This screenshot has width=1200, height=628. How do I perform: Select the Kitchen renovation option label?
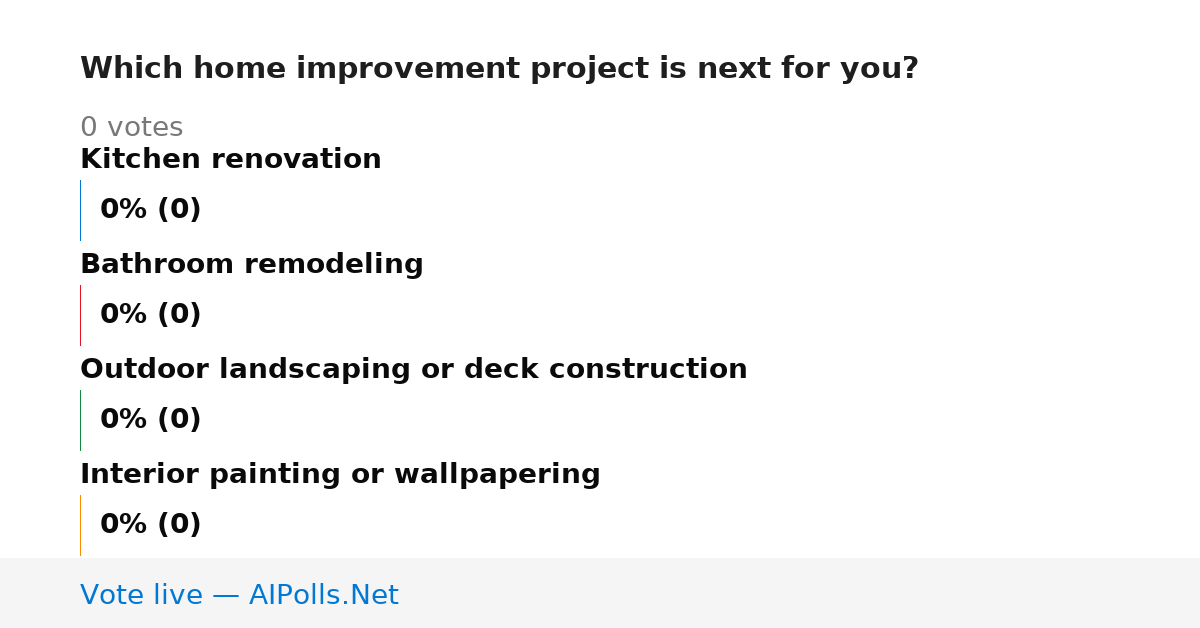231,159
